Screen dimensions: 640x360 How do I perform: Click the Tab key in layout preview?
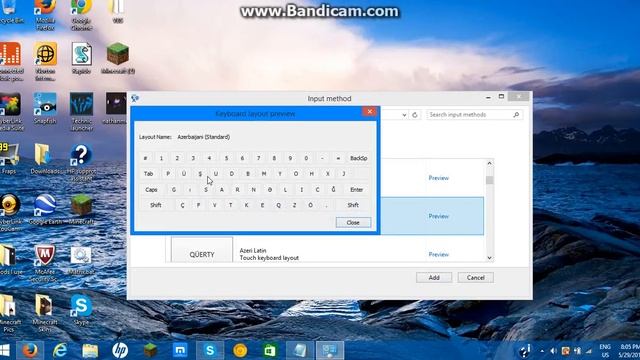click(x=148, y=173)
